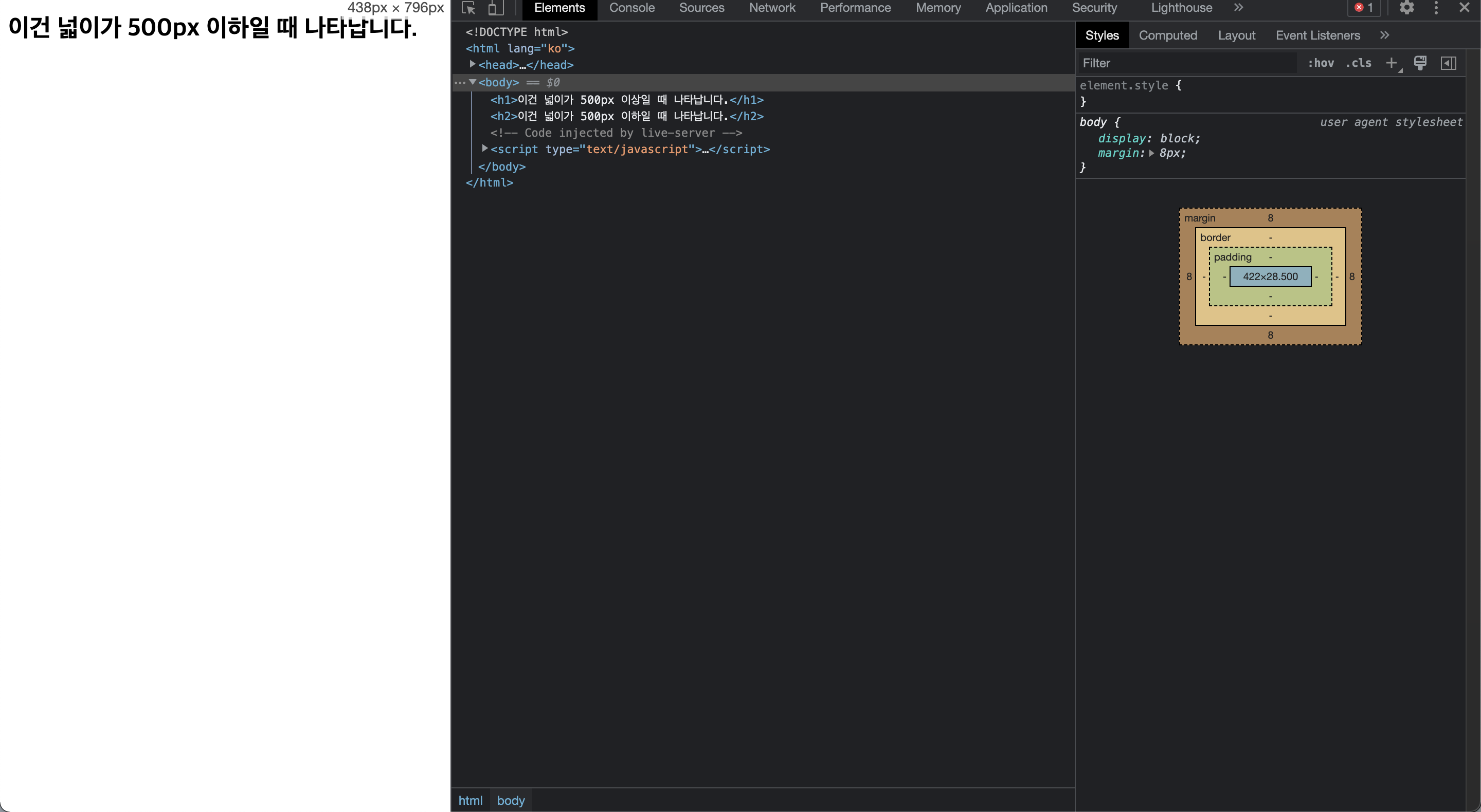Viewport: 1481px width, 812px height.
Task: Toggle the device toolbar icon
Action: pos(495,8)
